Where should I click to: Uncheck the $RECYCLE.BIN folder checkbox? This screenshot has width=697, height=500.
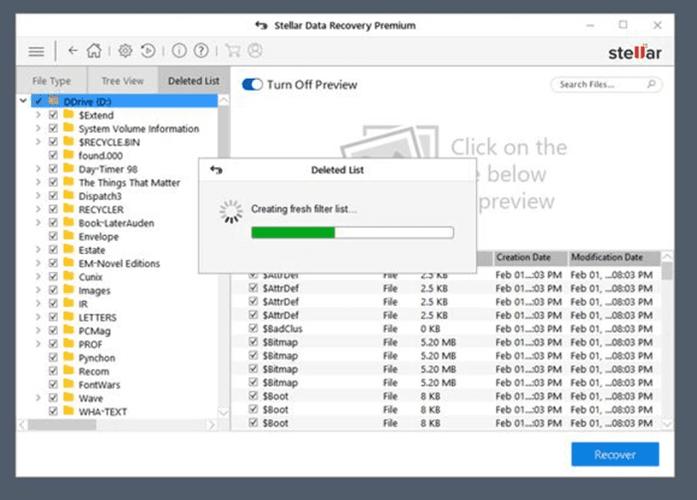53,142
